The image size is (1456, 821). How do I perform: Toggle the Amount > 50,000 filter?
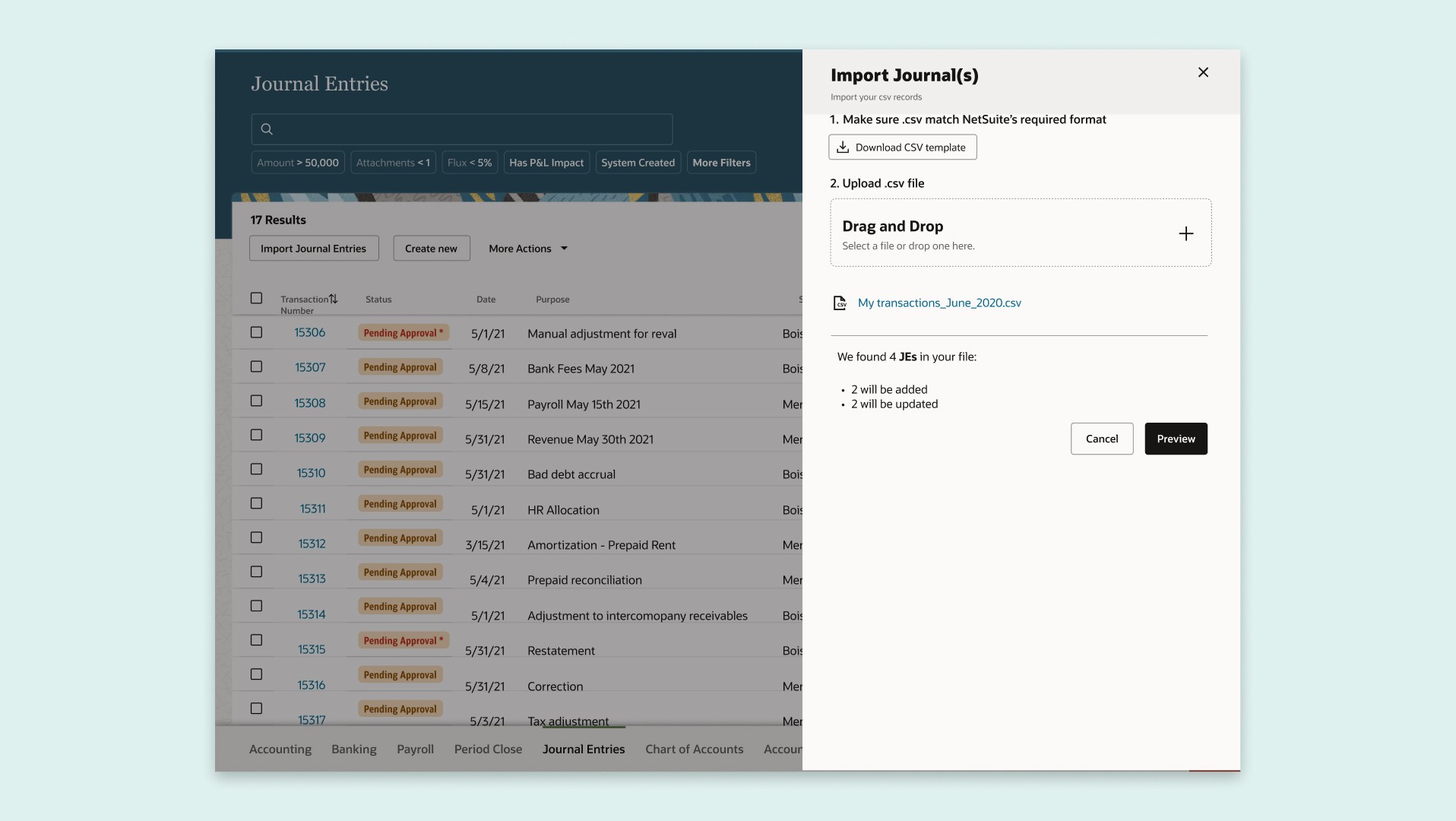(x=298, y=163)
